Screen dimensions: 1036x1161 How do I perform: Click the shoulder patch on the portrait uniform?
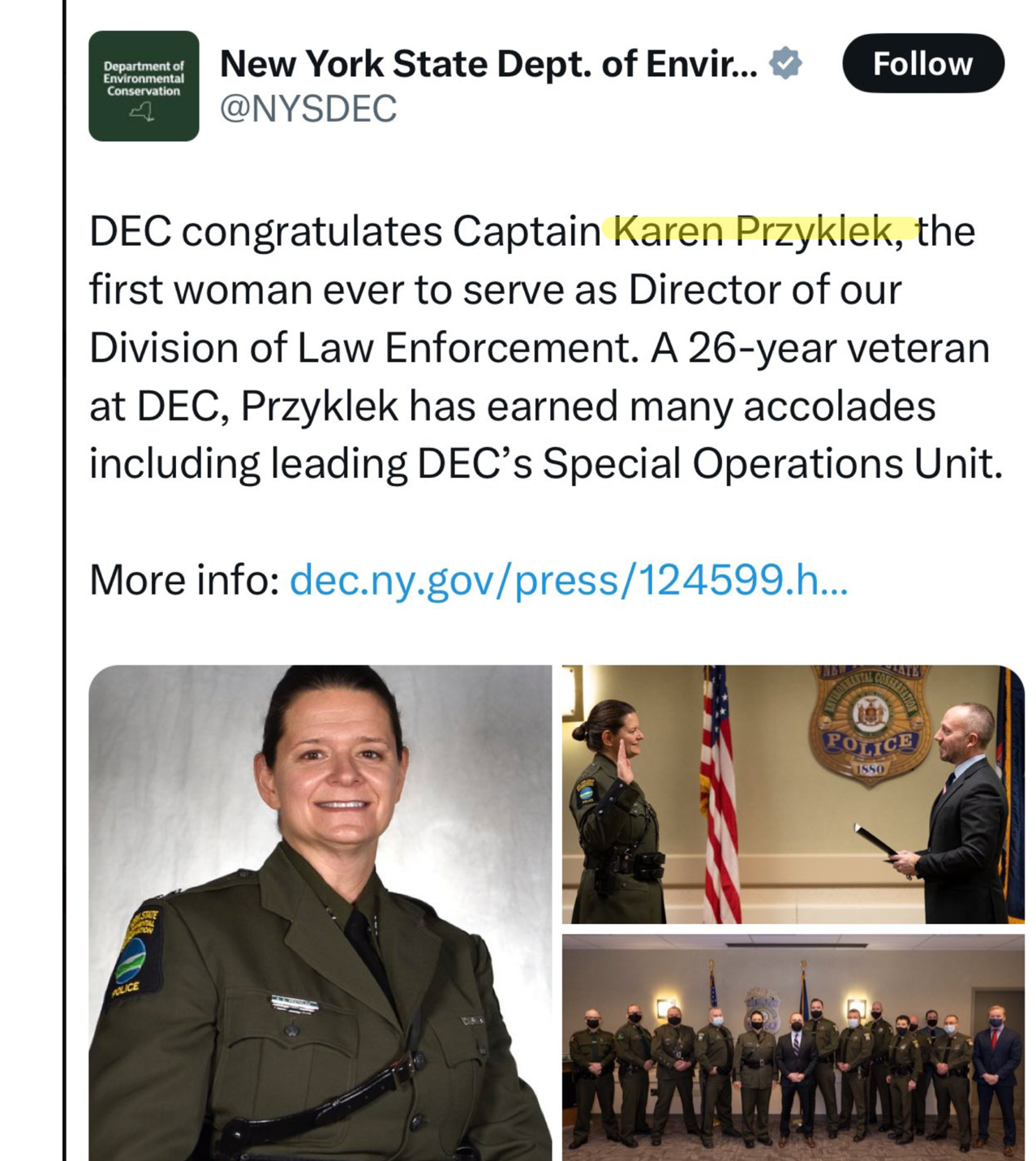coord(136,955)
